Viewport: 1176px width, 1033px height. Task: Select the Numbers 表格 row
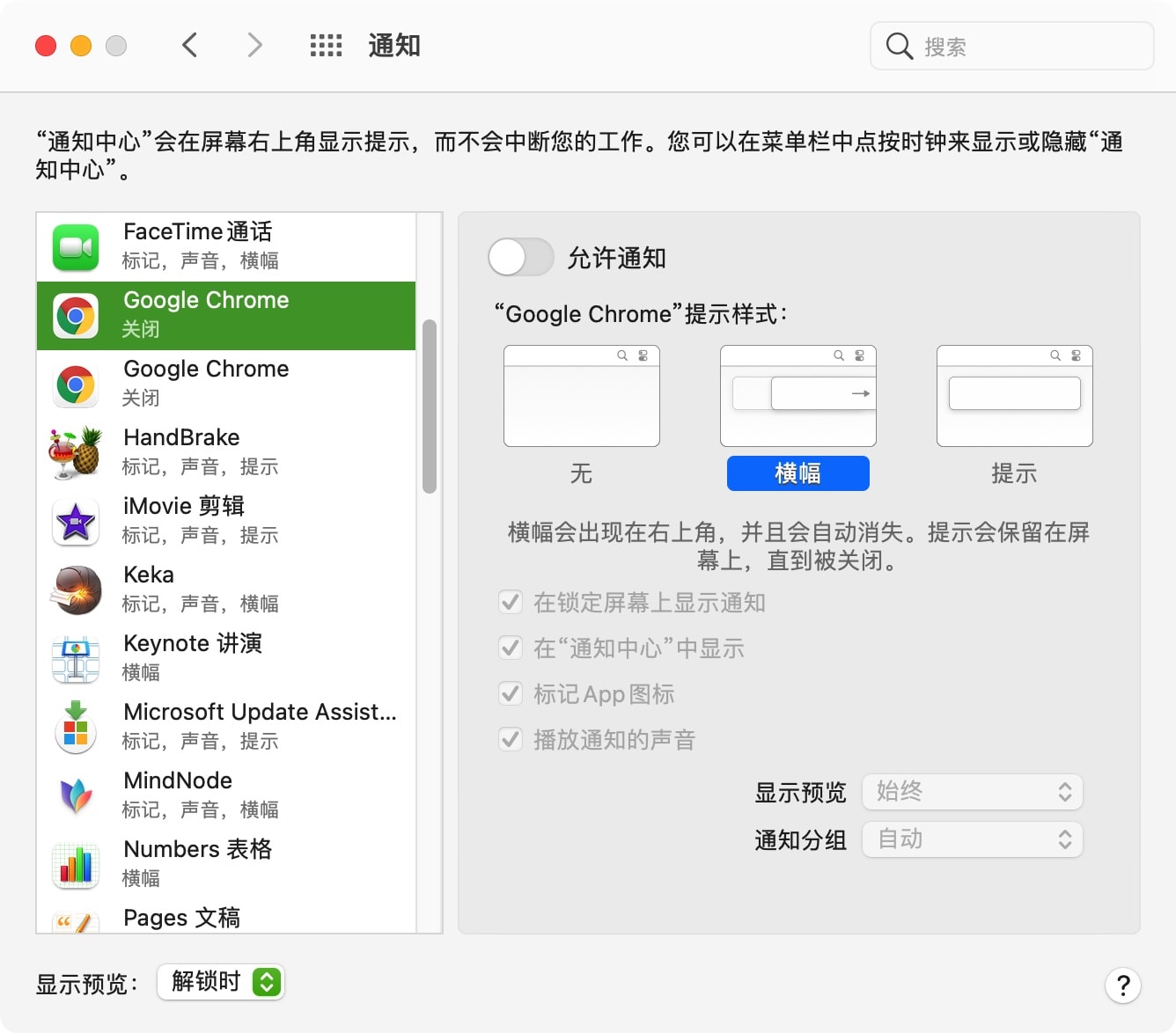click(226, 865)
